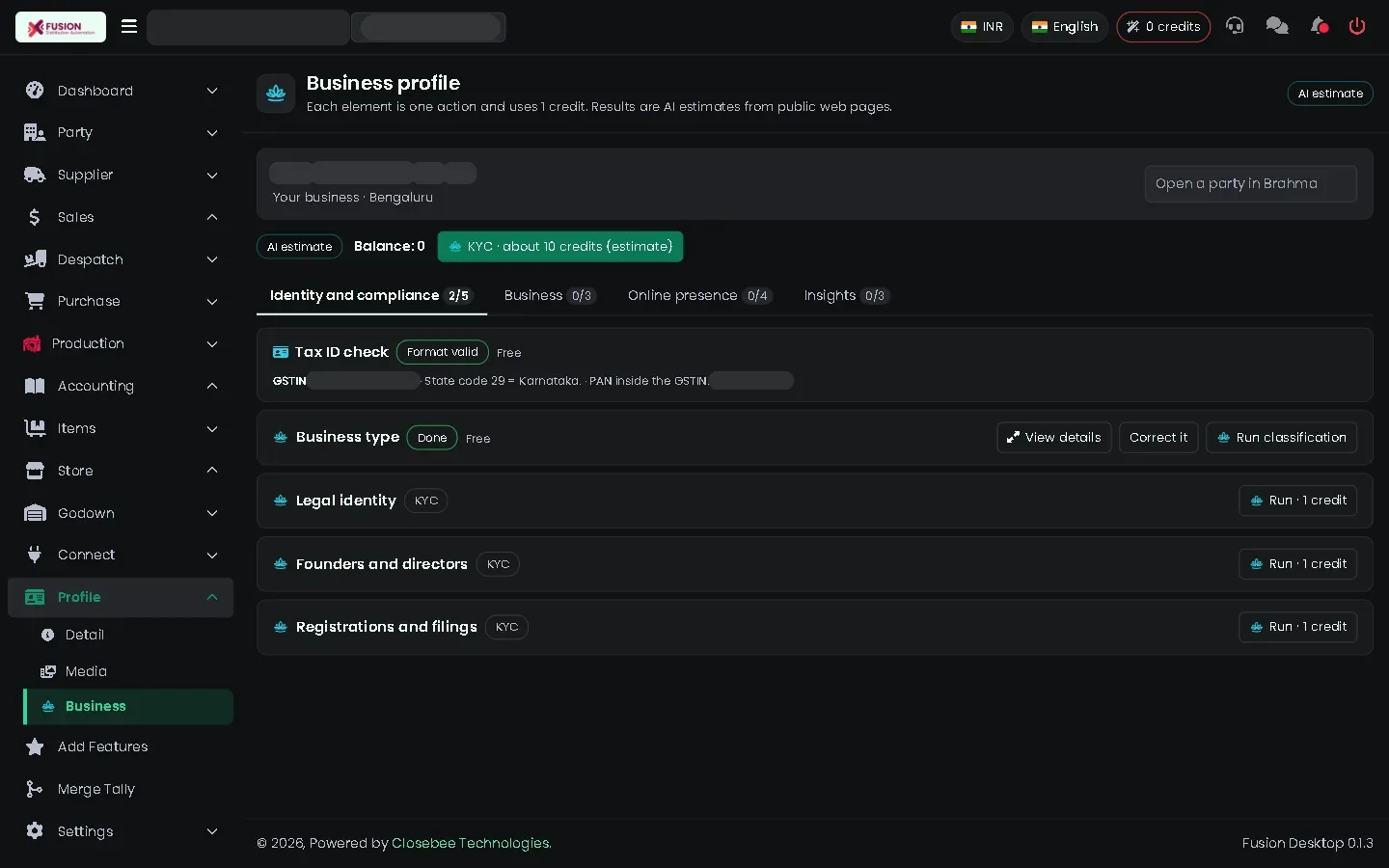Open Media under Profile

click(86, 671)
